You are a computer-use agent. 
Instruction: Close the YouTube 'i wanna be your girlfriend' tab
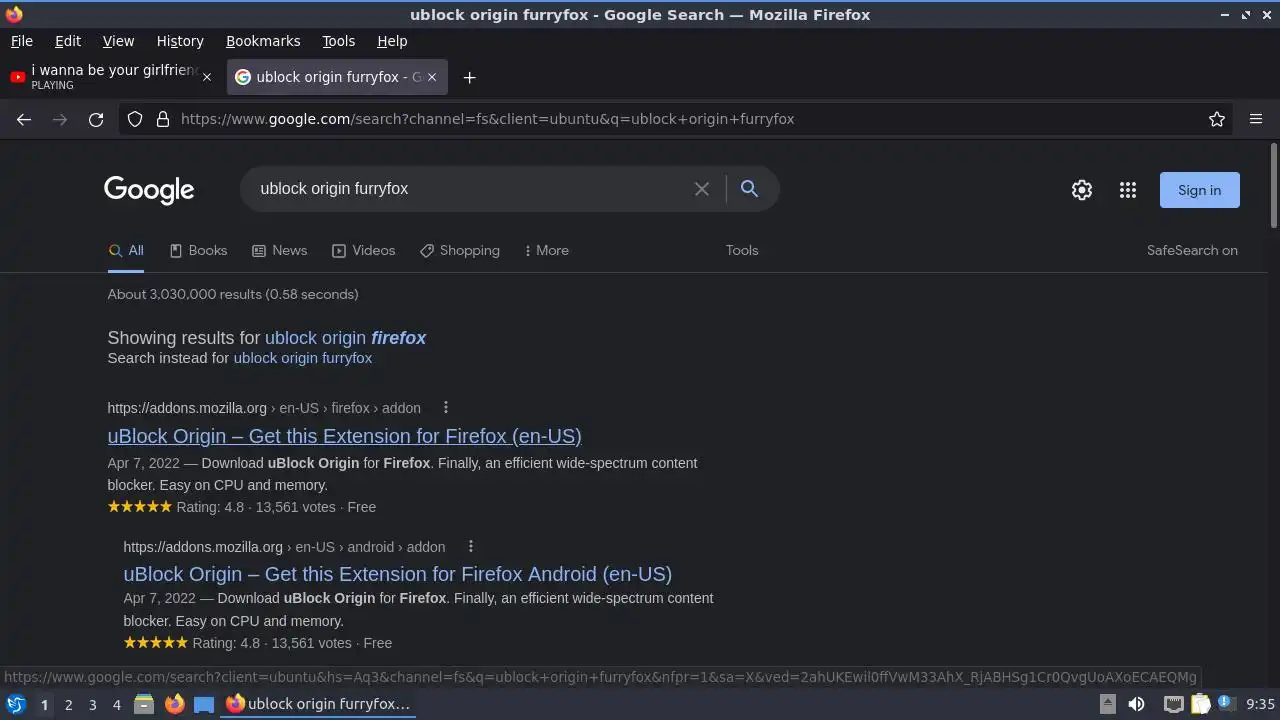coord(207,77)
